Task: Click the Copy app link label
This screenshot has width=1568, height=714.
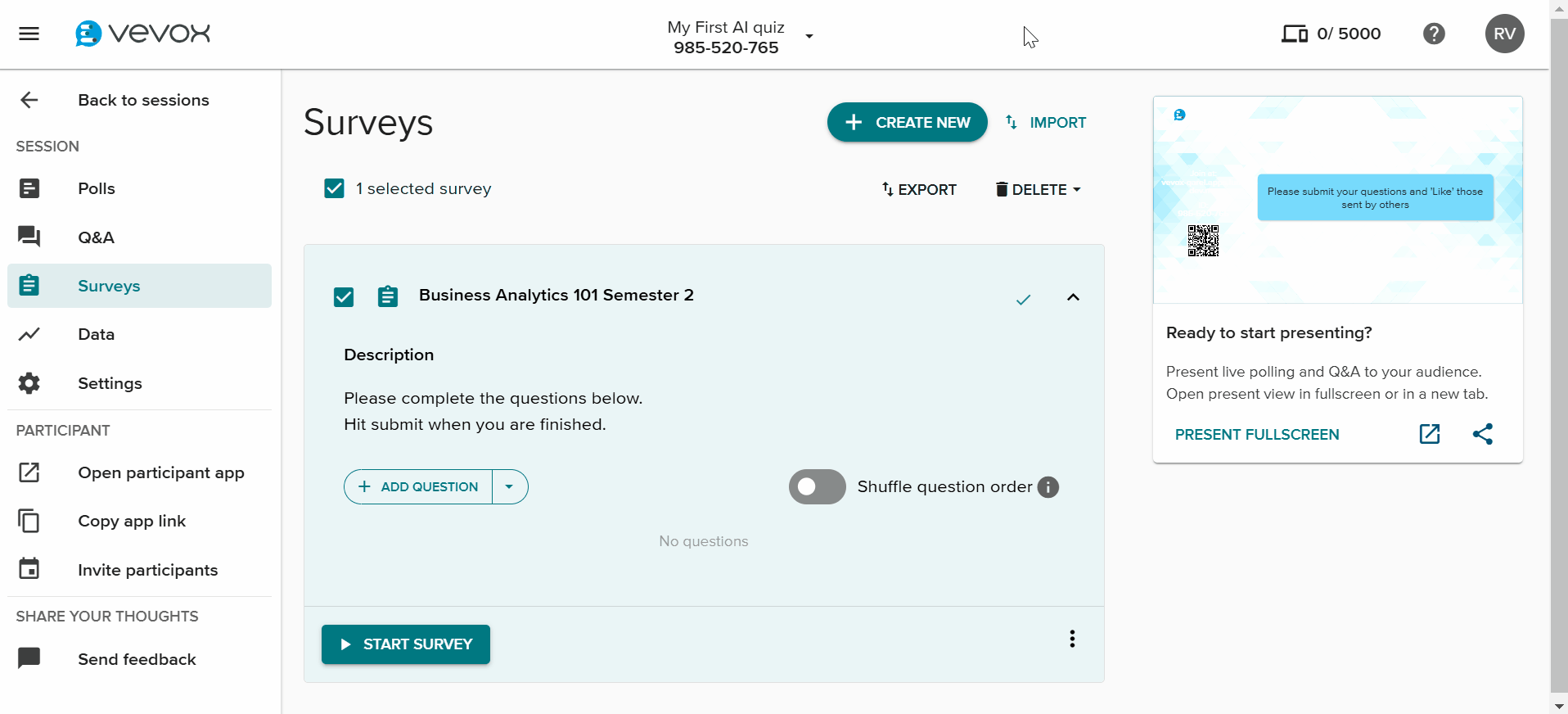Action: pos(132,521)
